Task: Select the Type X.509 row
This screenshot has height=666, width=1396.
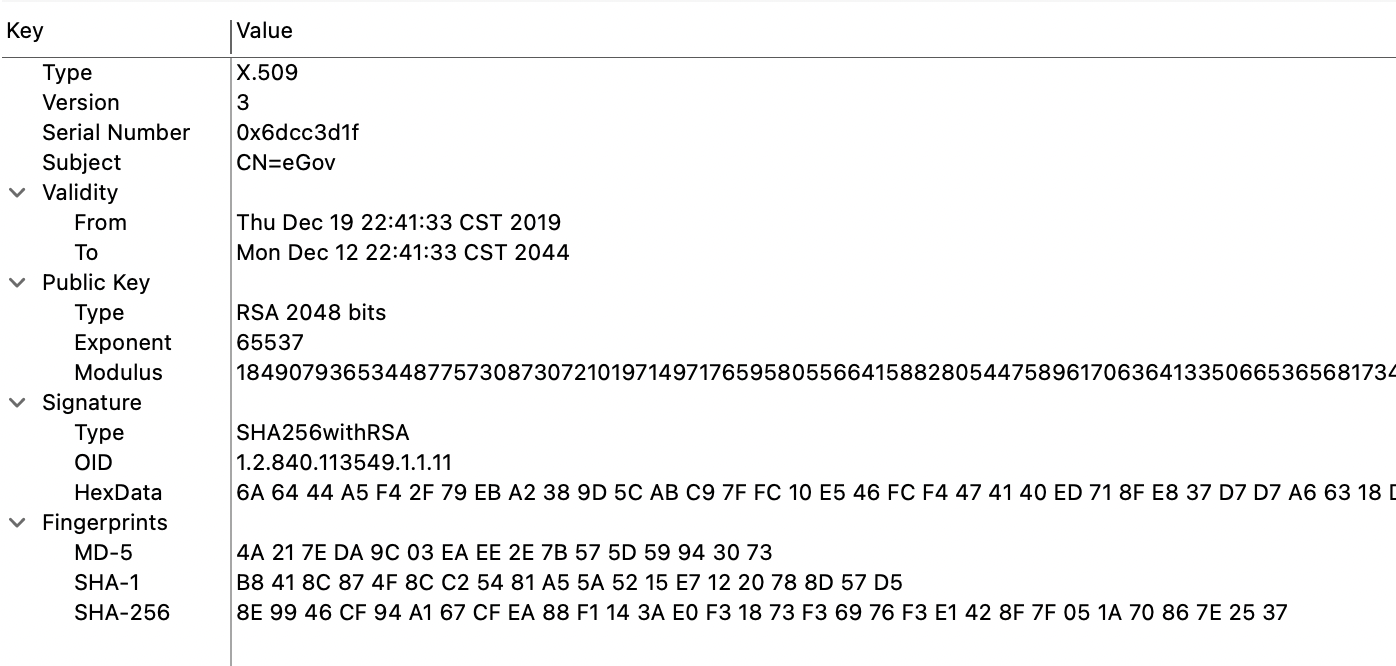Action: [267, 73]
